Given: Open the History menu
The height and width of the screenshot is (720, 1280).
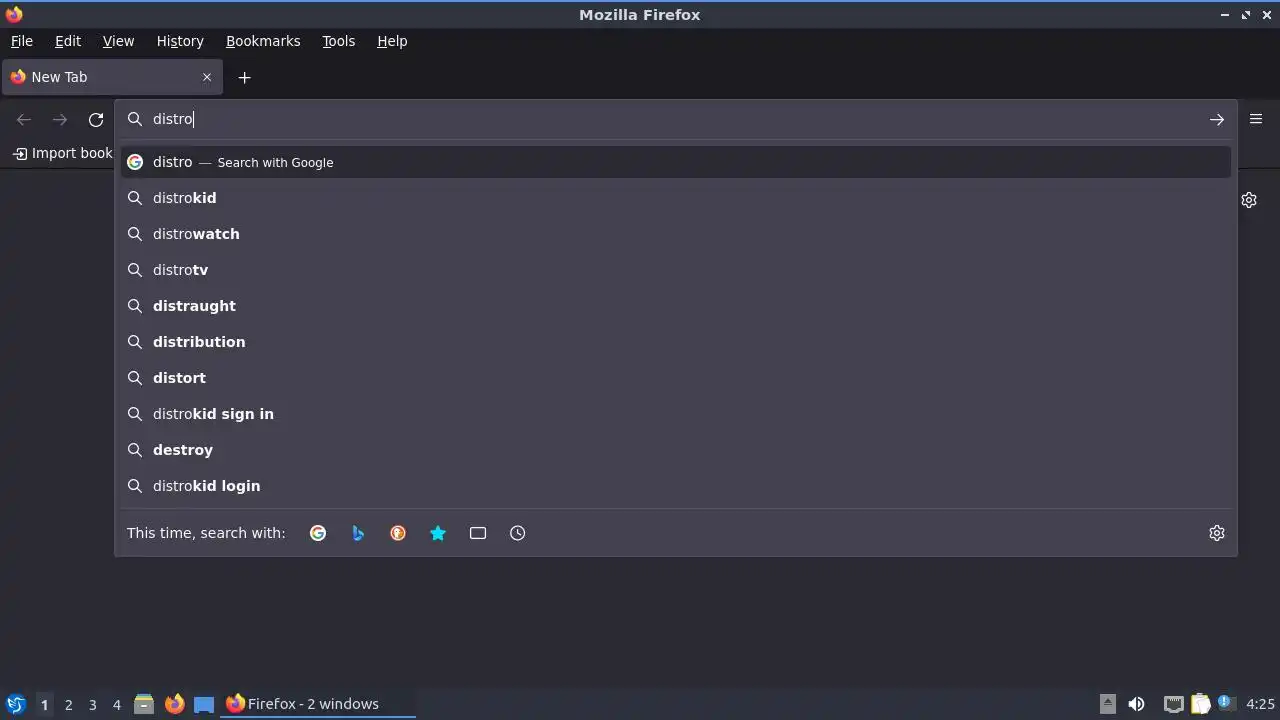Looking at the screenshot, I should pyautogui.click(x=180, y=41).
